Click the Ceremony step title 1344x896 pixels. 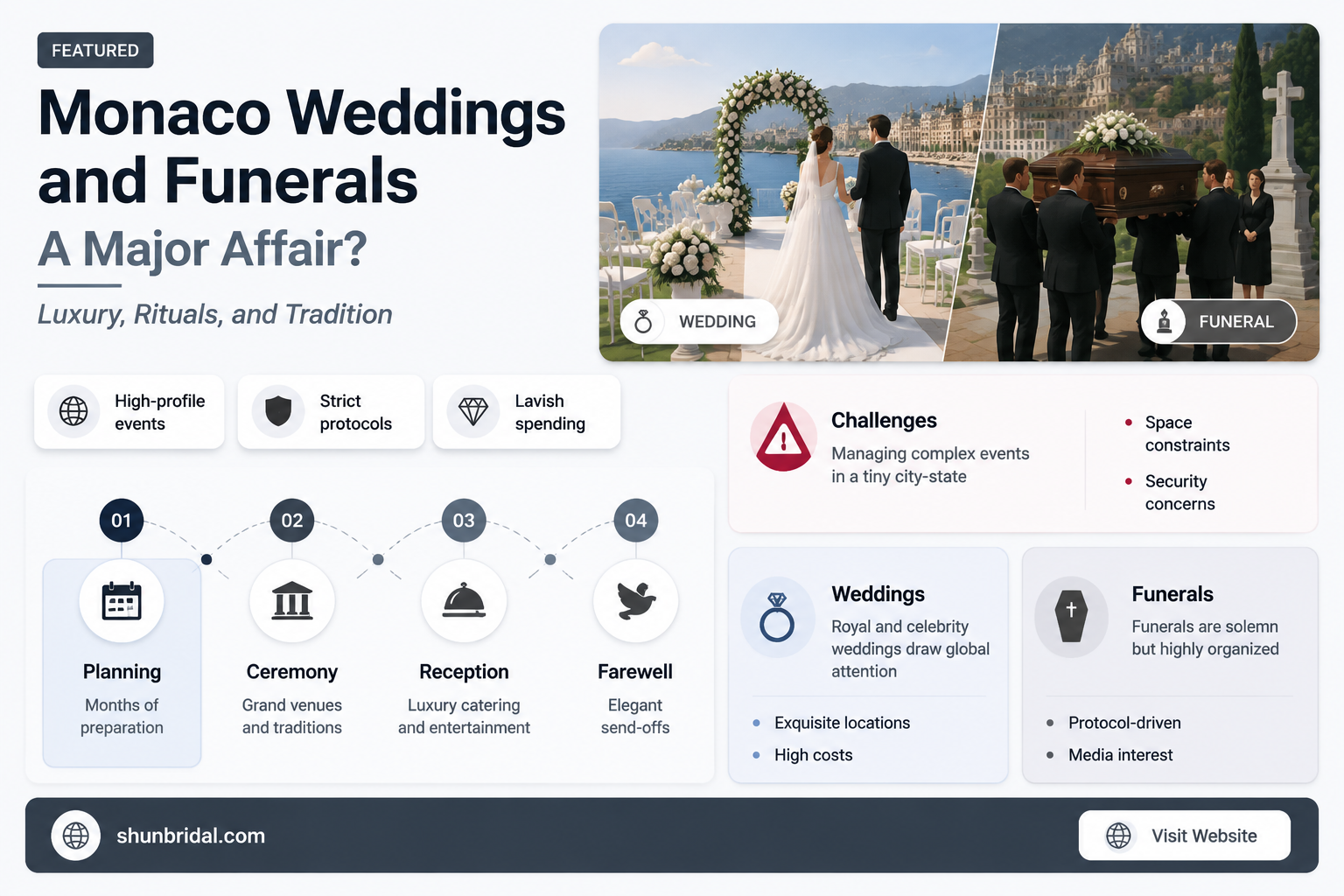[x=292, y=672]
